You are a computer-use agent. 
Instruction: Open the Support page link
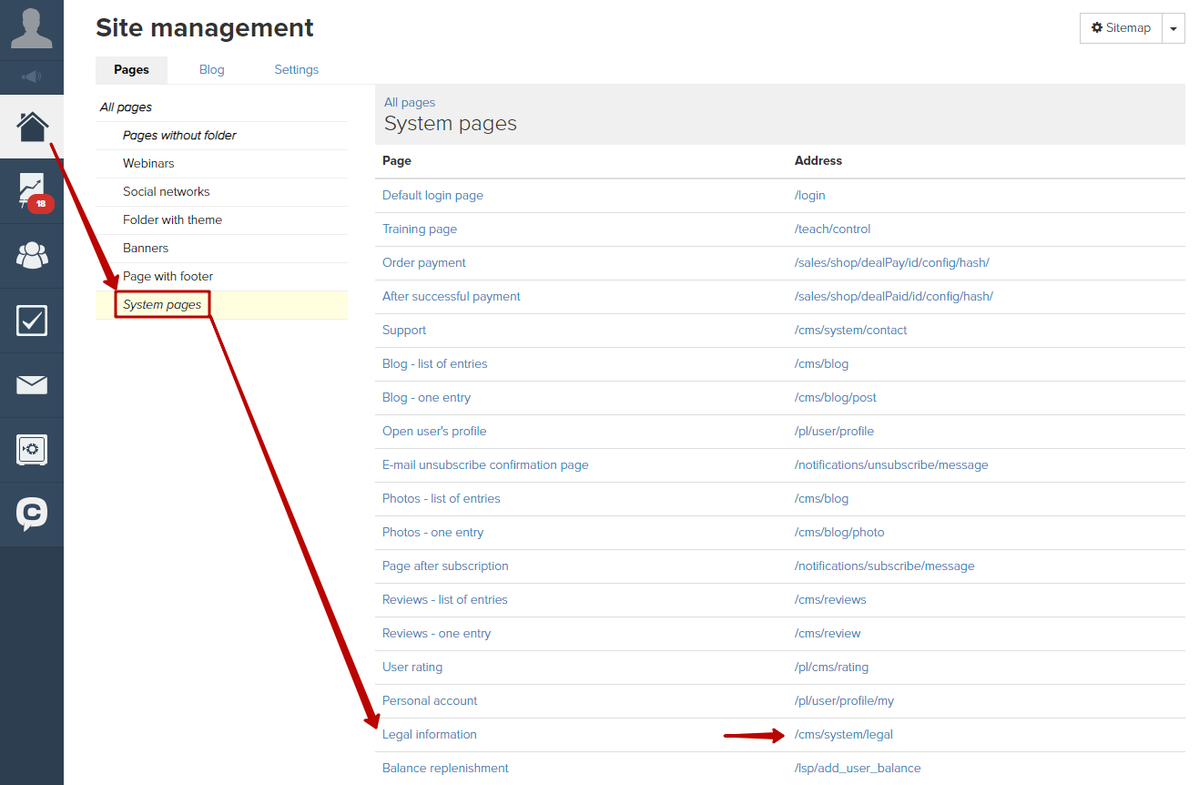coord(404,330)
